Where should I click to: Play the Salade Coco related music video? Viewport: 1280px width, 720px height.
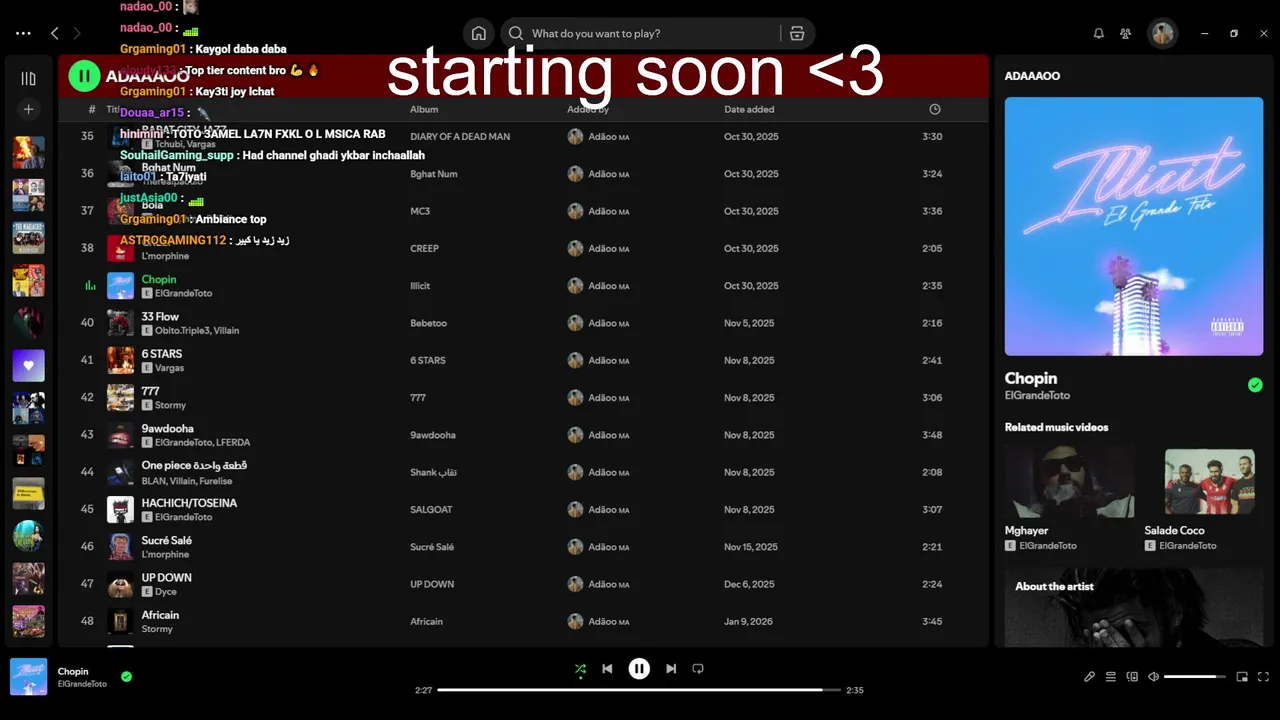click(1209, 482)
